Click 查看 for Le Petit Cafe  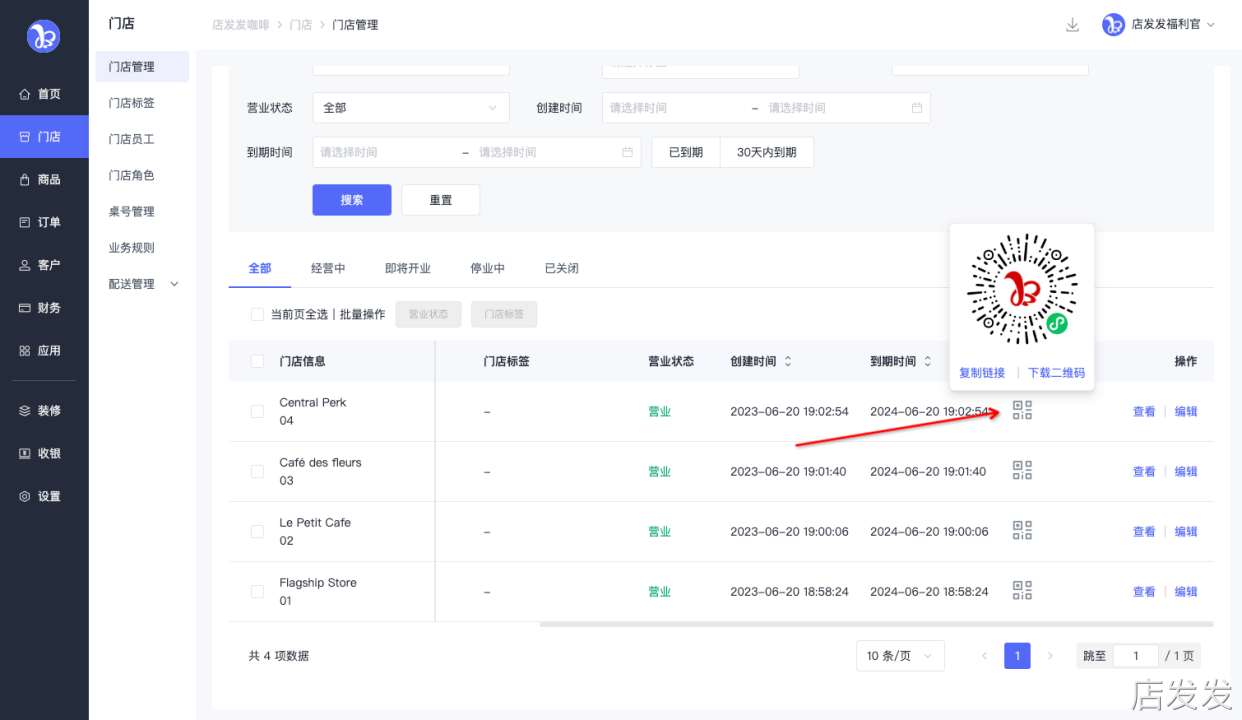pos(1144,531)
